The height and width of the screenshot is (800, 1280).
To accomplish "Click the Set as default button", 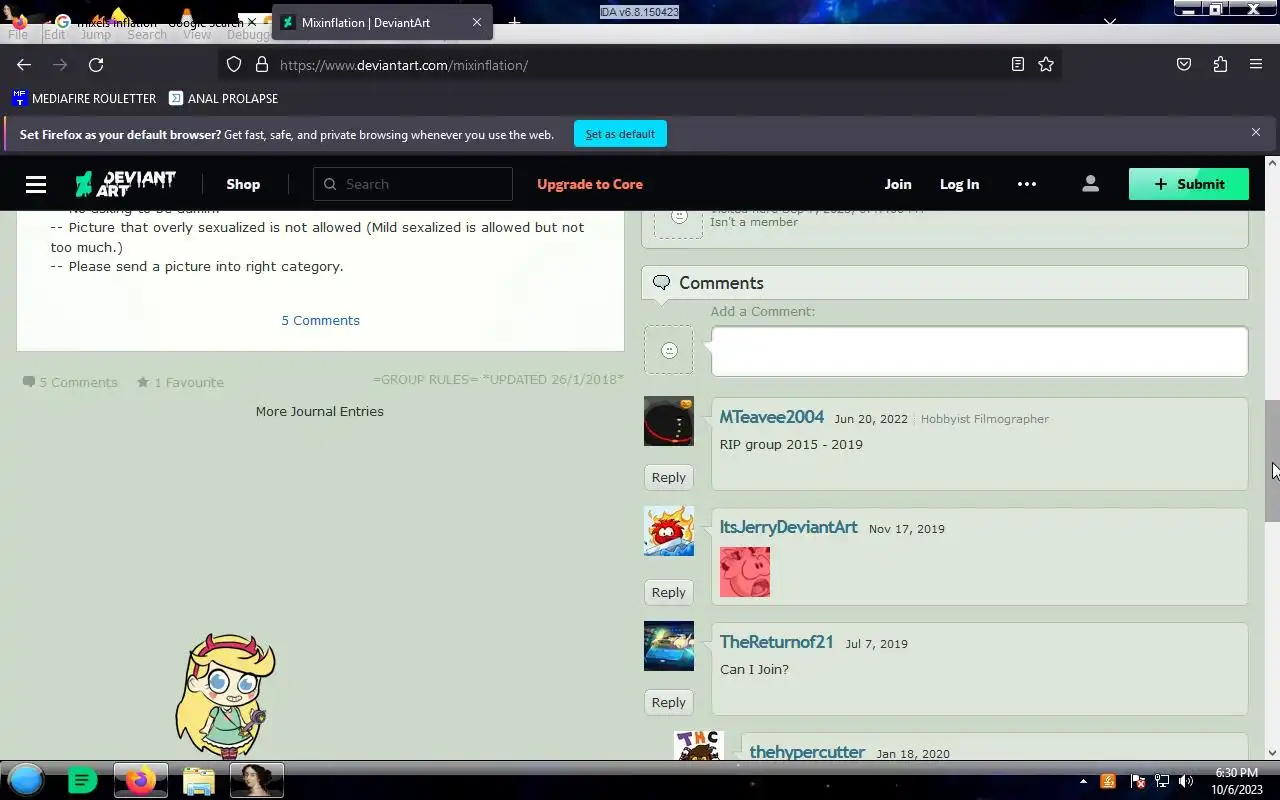I will [620, 134].
